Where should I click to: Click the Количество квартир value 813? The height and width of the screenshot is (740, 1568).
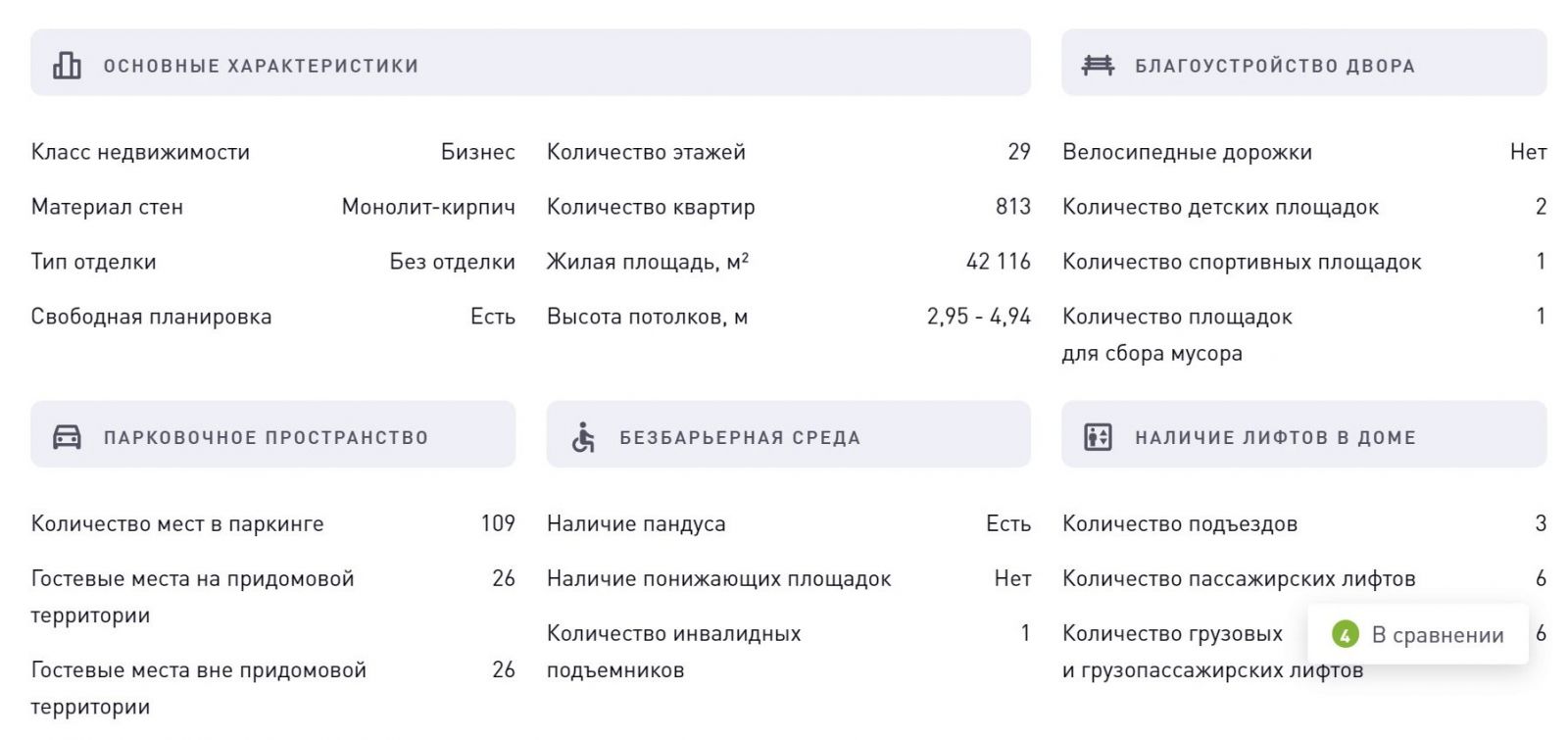pos(1013,207)
